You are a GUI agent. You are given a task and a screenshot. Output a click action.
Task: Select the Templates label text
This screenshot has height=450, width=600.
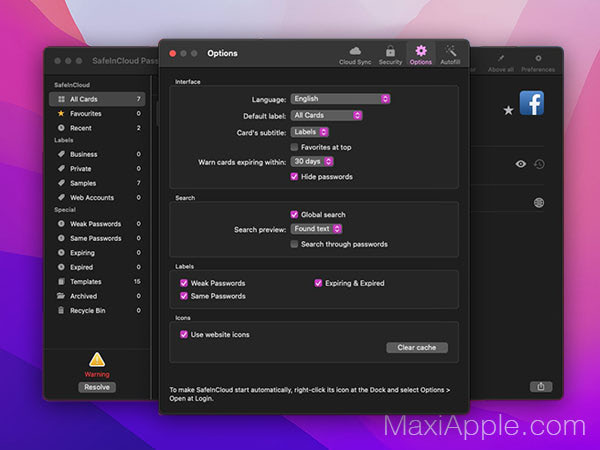tap(86, 282)
